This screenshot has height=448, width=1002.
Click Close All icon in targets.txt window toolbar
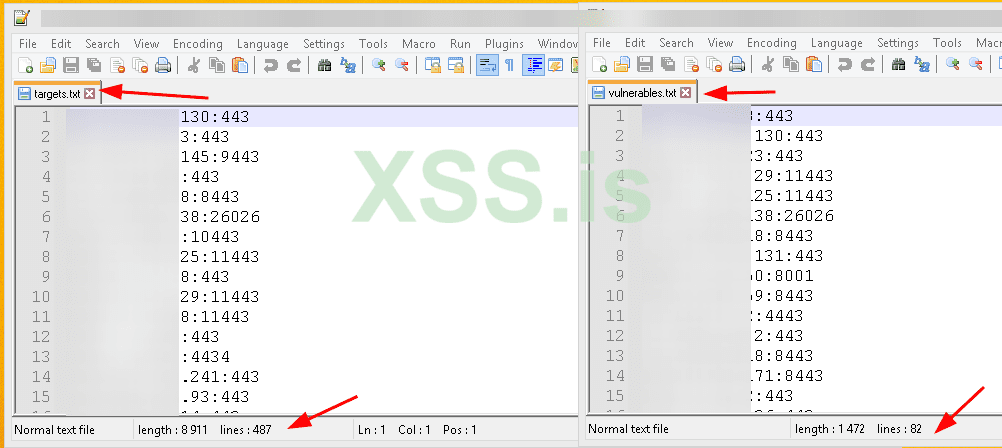tap(140, 65)
